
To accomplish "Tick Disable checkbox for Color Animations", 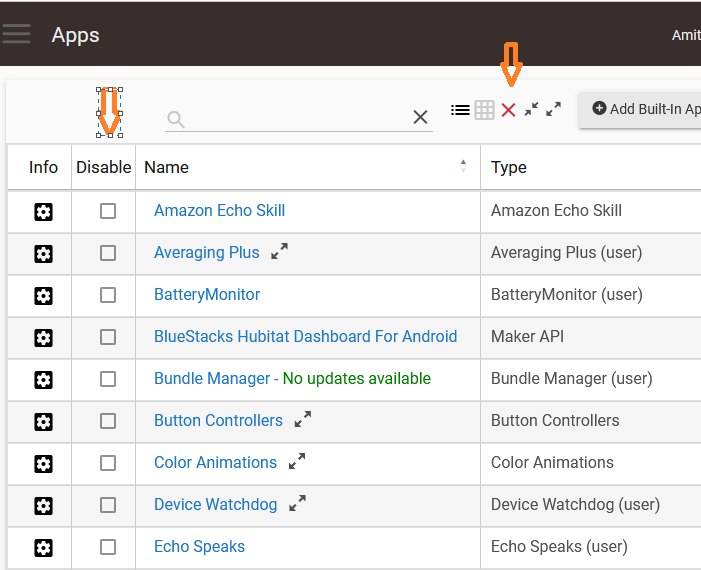I will (x=108, y=463).
